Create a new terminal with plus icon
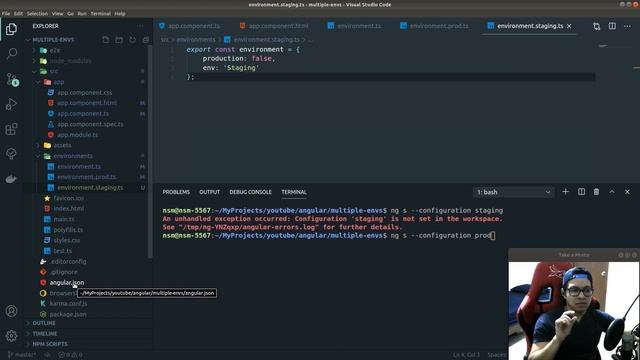The width and height of the screenshot is (640, 360). pyautogui.click(x=565, y=192)
